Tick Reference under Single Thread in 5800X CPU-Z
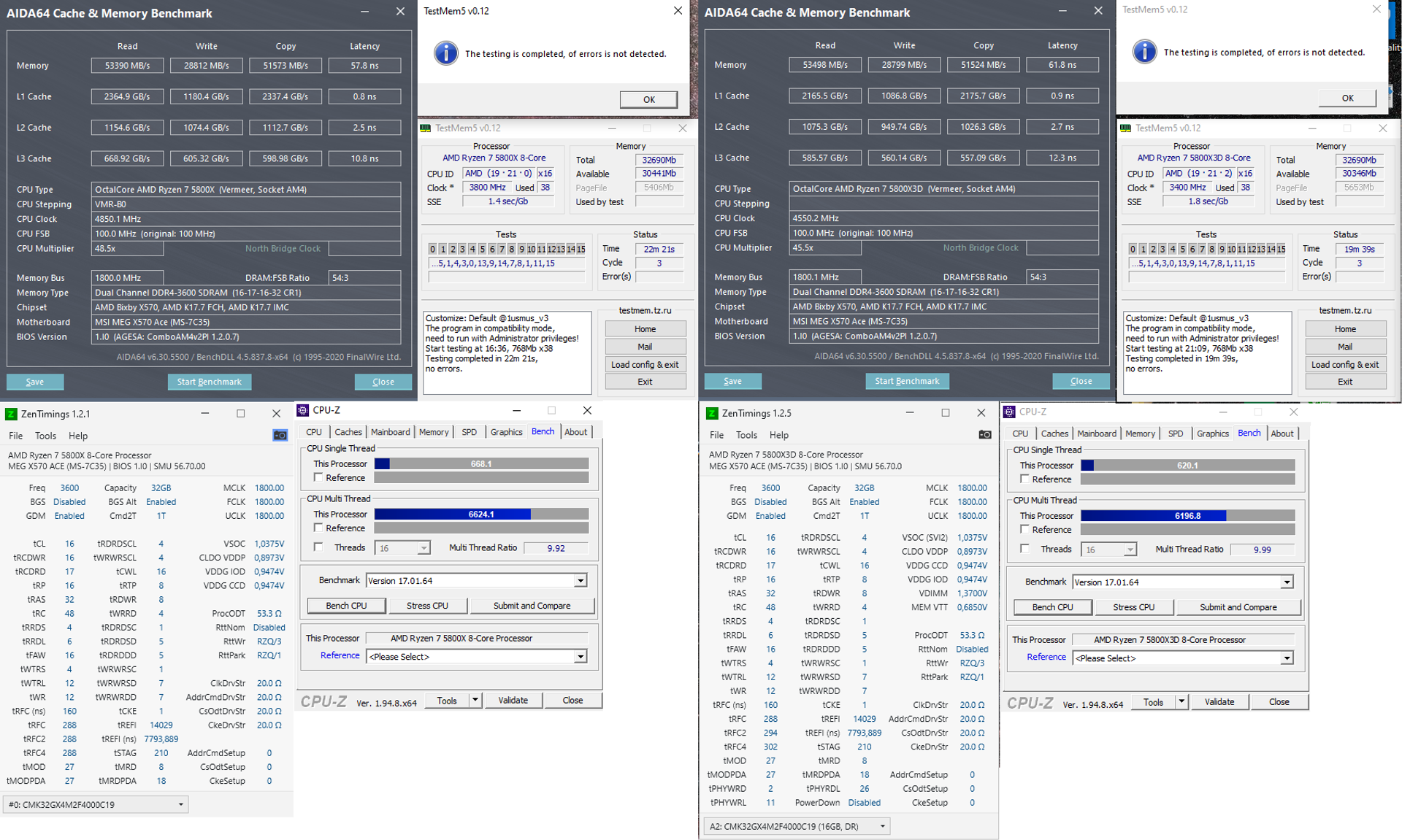This screenshot has height=840, width=1402. coord(318,477)
